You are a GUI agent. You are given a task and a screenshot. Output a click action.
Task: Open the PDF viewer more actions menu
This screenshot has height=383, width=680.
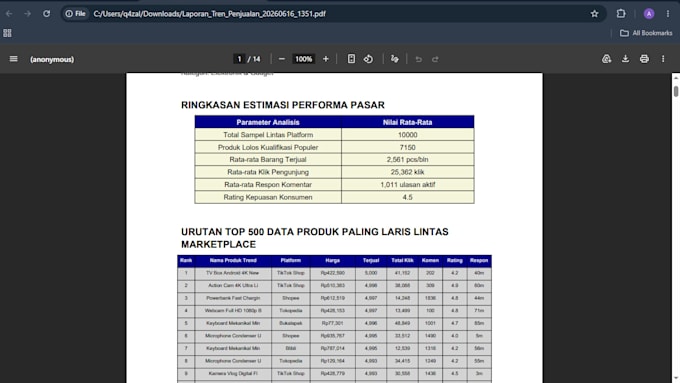tap(663, 59)
